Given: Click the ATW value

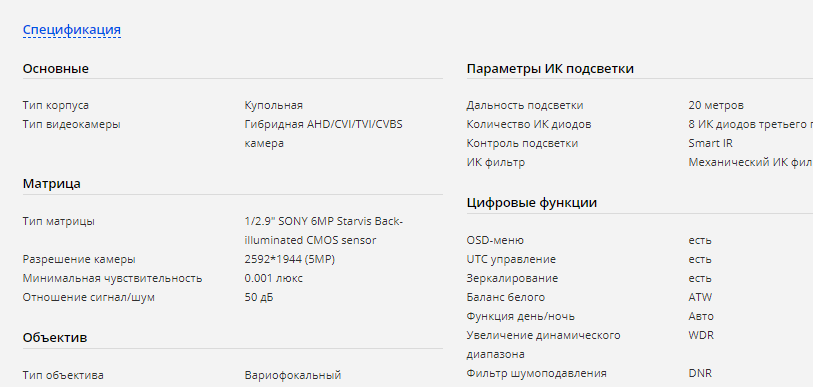Looking at the screenshot, I should coord(700,298).
